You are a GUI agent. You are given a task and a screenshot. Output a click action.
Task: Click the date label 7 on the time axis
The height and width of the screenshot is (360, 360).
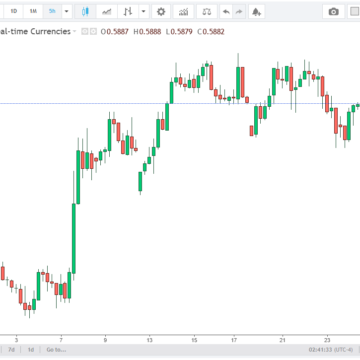[x=61, y=340]
